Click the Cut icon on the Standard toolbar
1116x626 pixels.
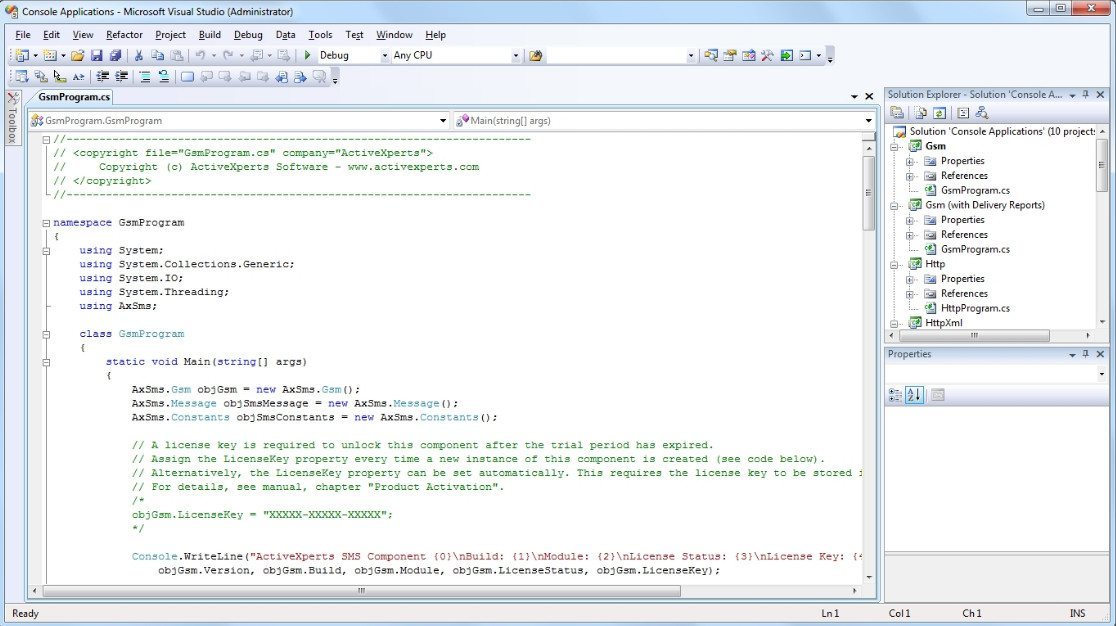[x=139, y=55]
